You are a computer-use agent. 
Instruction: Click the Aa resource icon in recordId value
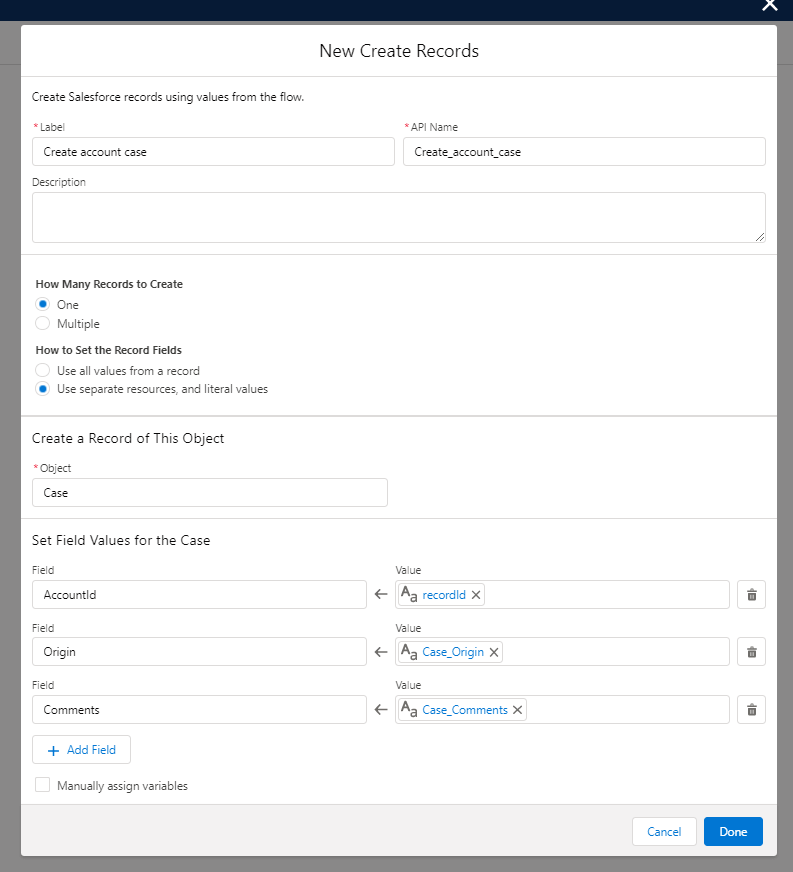[409, 594]
